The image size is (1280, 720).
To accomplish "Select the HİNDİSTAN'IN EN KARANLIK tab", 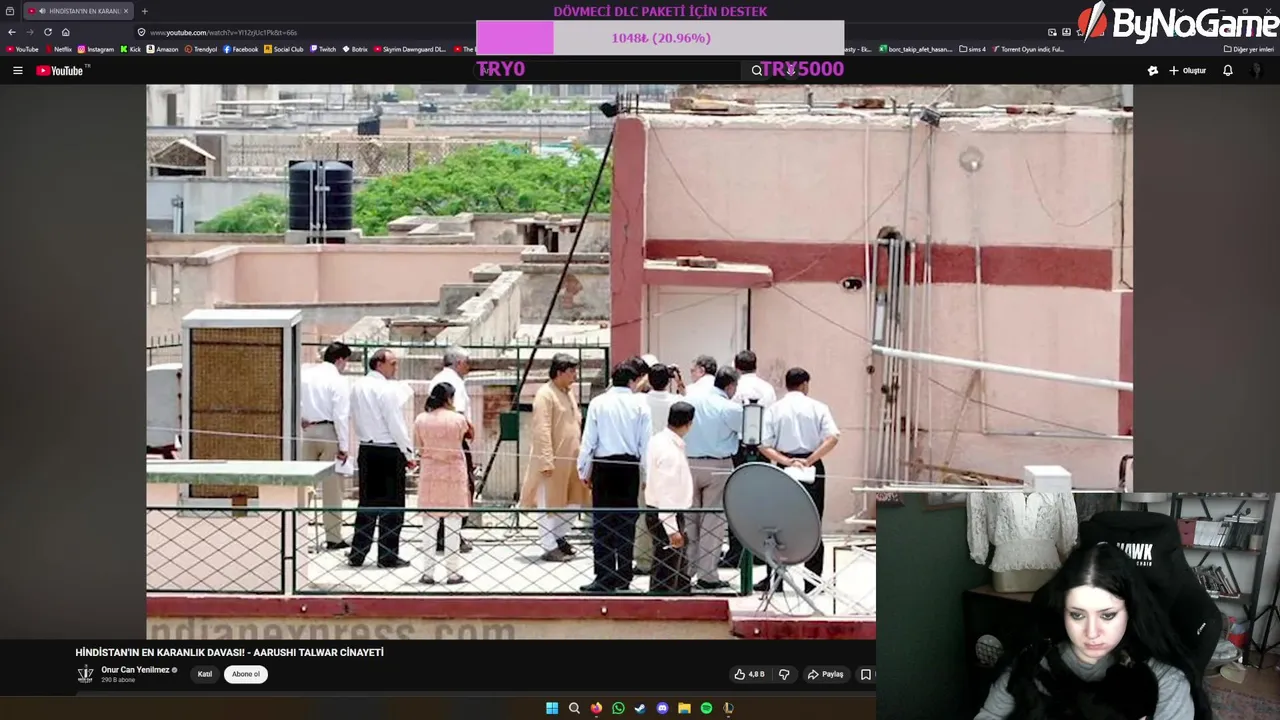I will coord(78,11).
